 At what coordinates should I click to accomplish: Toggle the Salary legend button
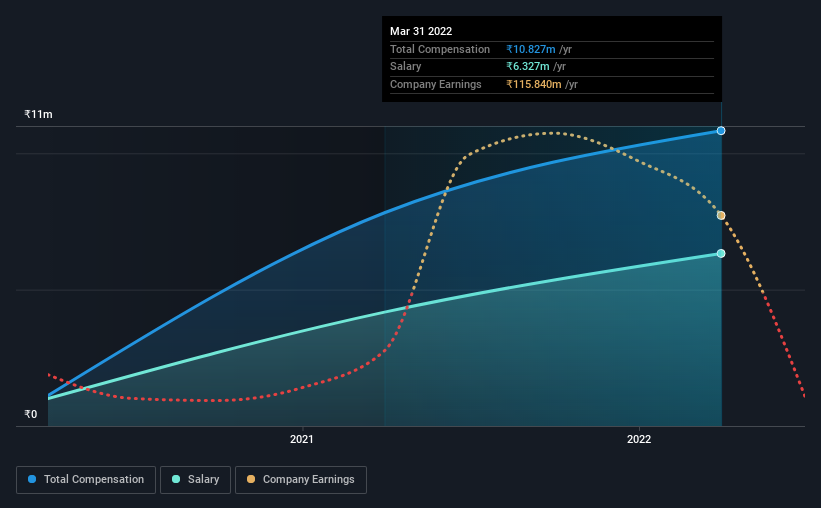tap(195, 480)
